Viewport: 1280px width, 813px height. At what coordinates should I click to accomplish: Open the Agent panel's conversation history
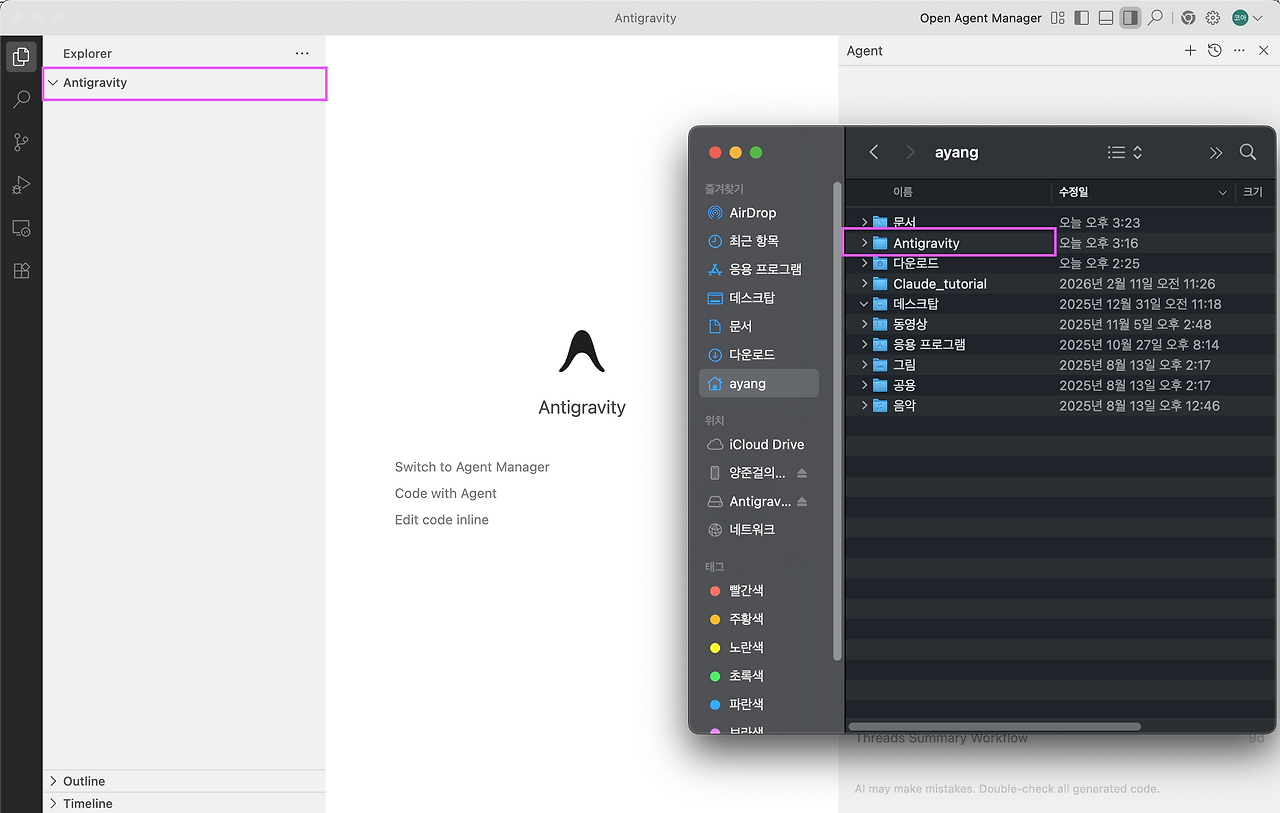click(x=1215, y=50)
